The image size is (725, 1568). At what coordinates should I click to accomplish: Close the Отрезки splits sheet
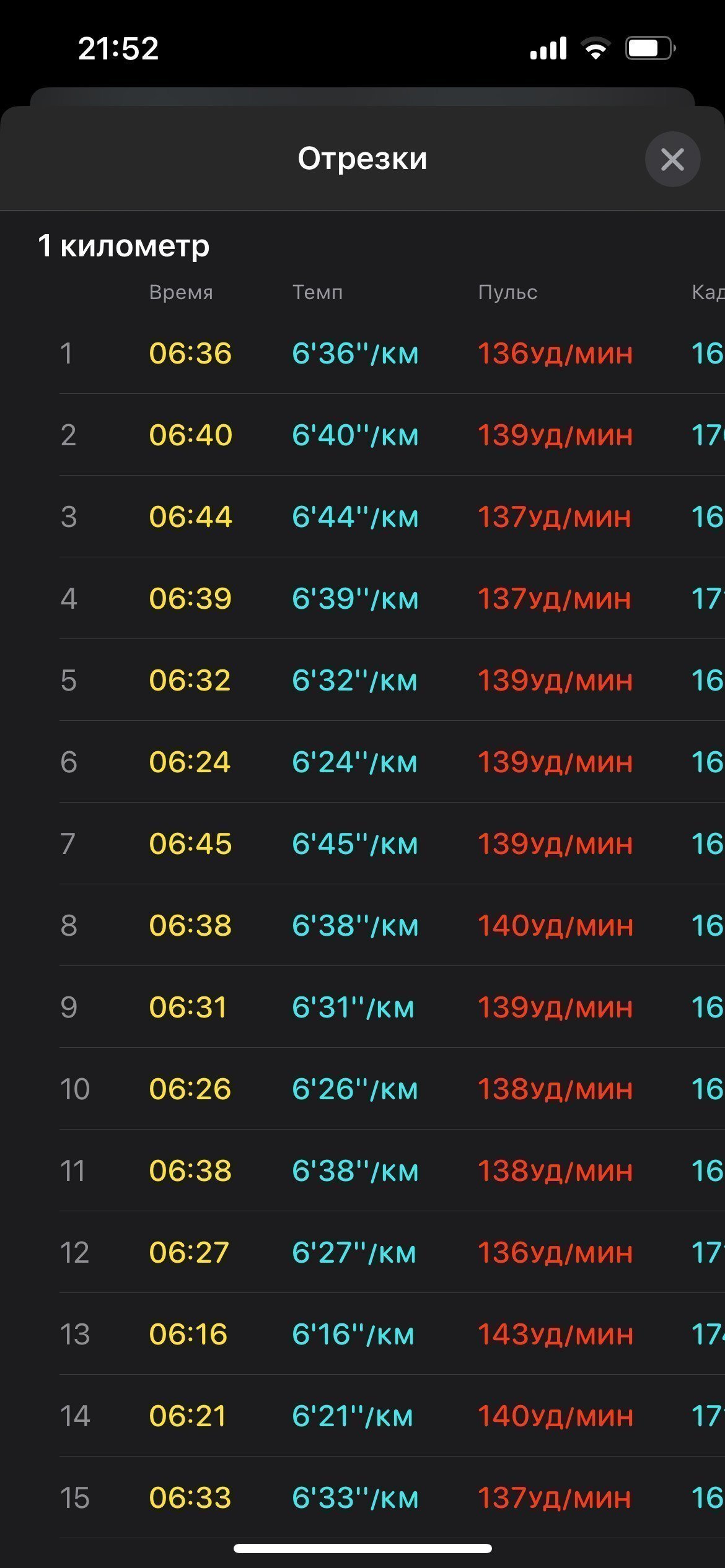[672, 159]
